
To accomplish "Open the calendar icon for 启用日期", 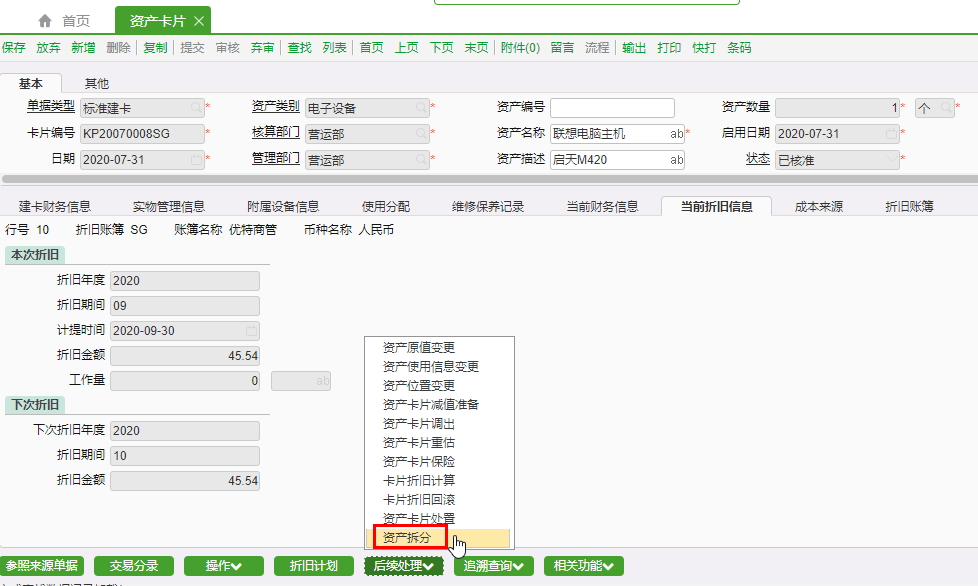I will click(890, 134).
